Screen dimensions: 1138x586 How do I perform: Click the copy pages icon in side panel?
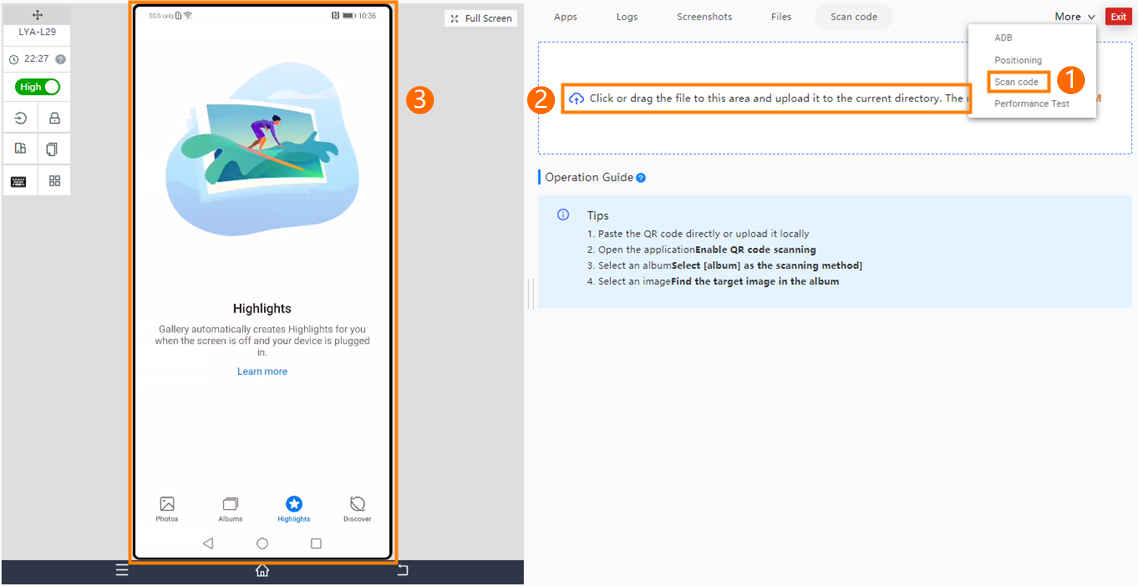click(x=52, y=150)
